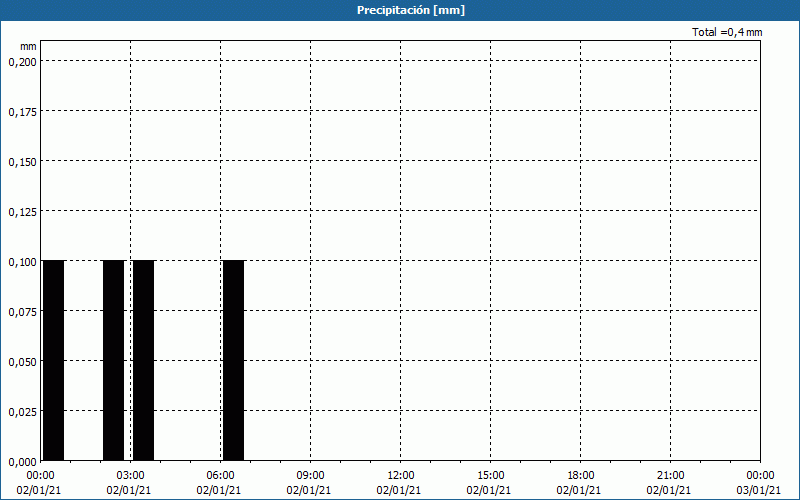Select the precipitation bar just after 03:00
Screen dimensions: 800x500
click(143, 360)
